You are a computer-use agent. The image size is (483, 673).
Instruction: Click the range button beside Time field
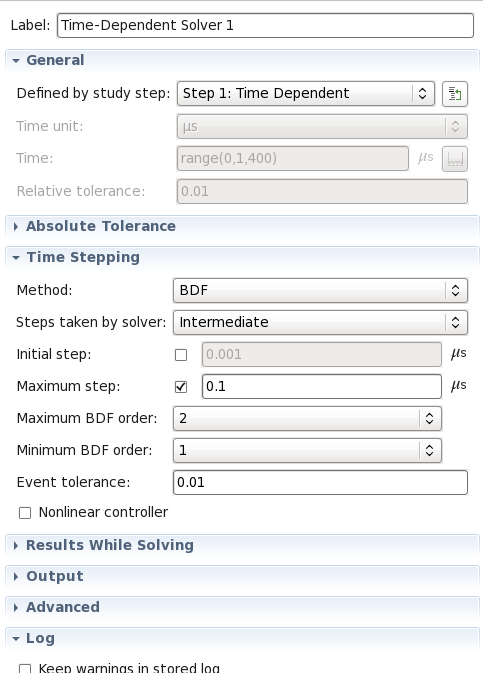pos(455,159)
